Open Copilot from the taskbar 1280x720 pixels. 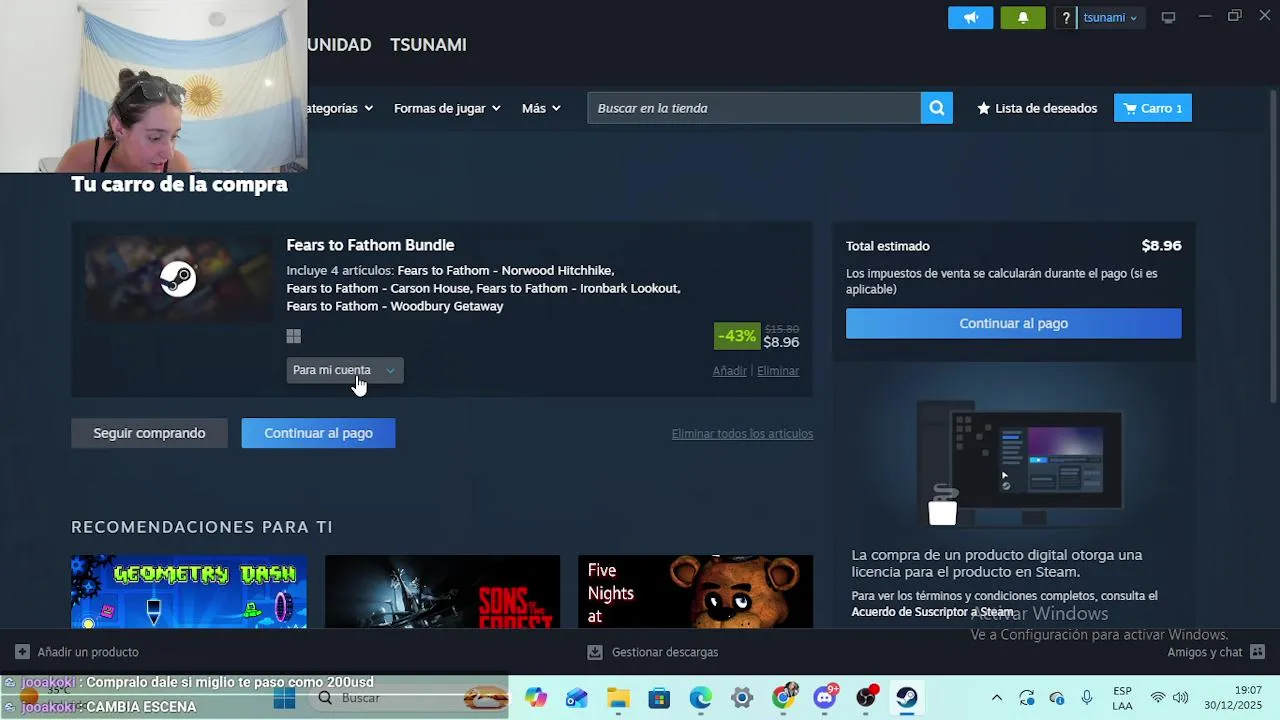click(x=536, y=698)
